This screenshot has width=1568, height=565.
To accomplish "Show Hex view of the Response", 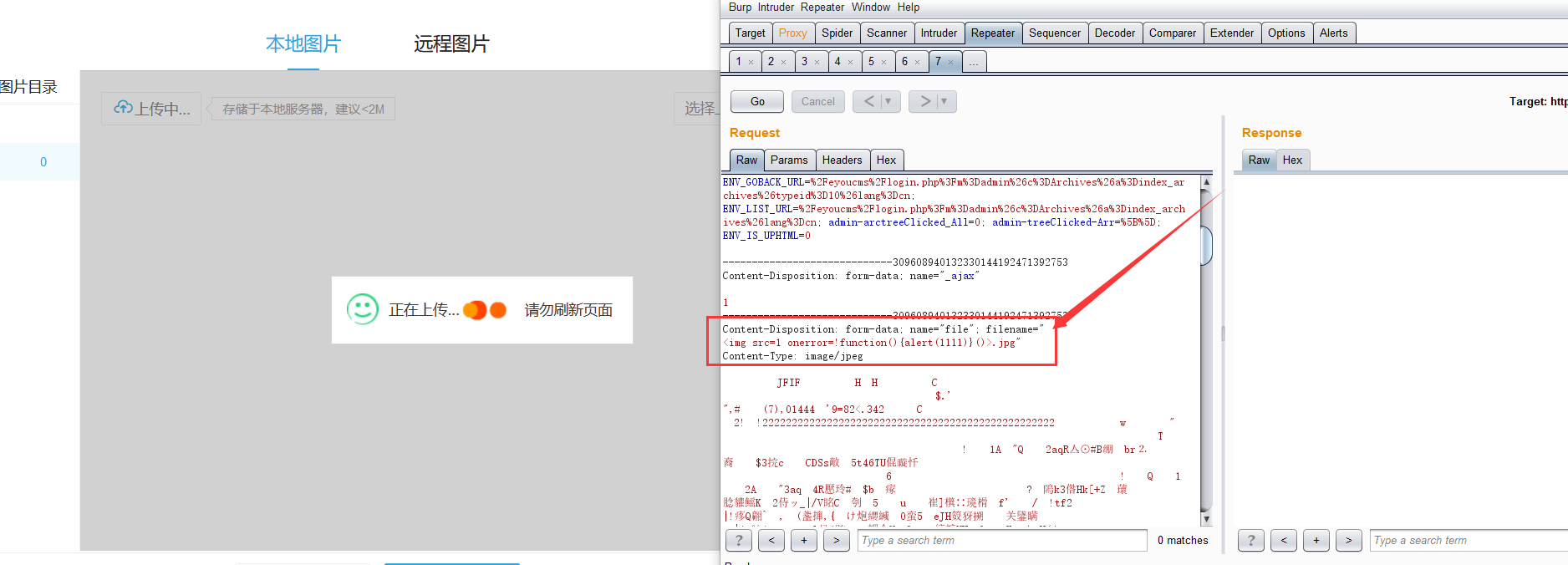I will click(1292, 160).
